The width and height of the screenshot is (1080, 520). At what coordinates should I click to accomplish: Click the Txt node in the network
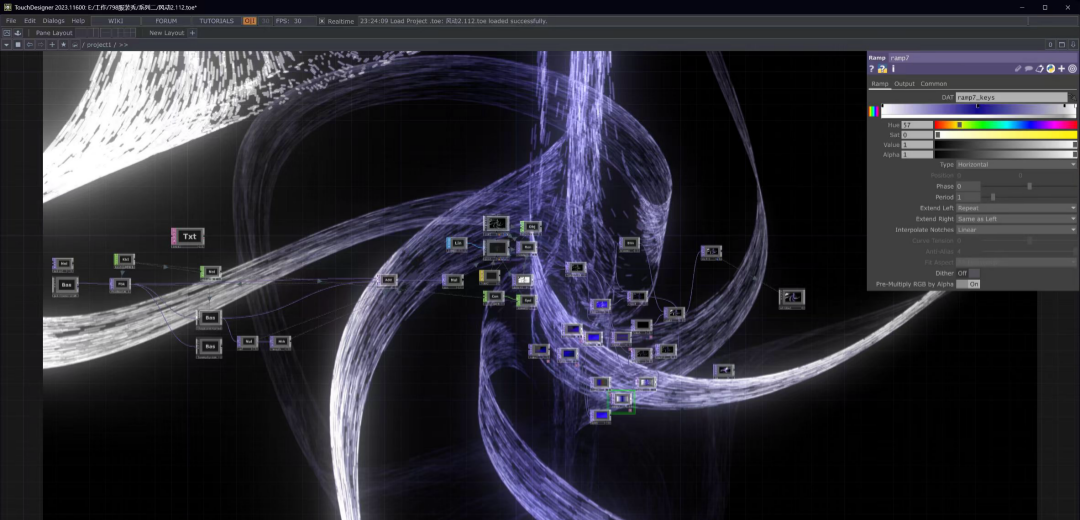(188, 237)
